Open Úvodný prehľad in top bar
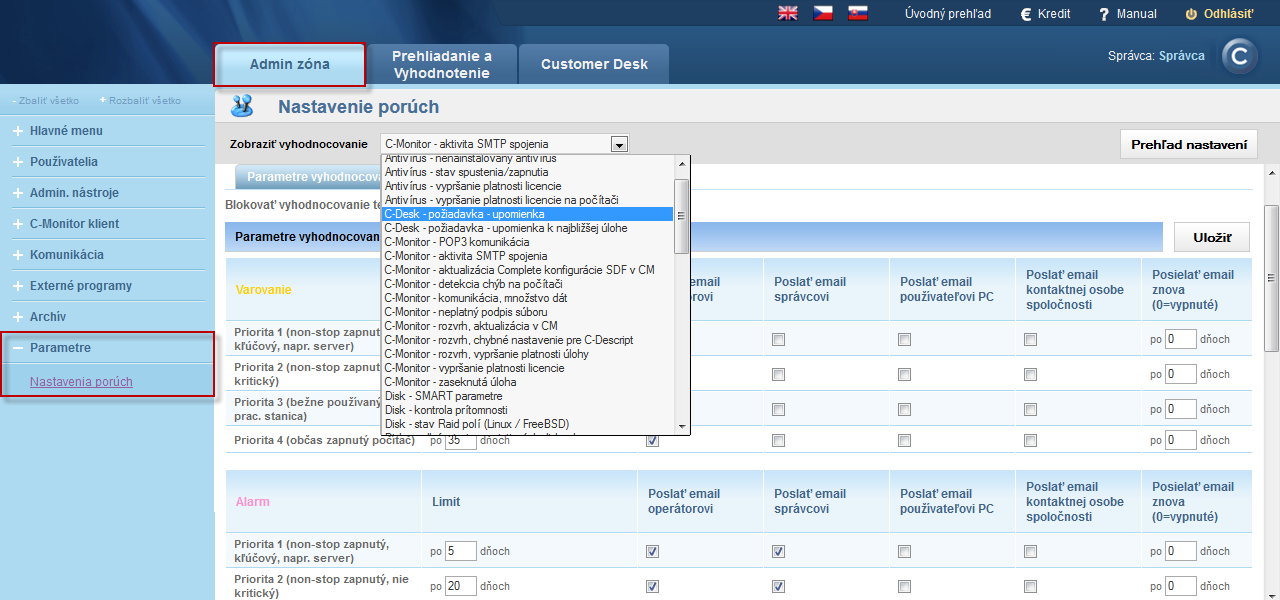 tap(948, 14)
